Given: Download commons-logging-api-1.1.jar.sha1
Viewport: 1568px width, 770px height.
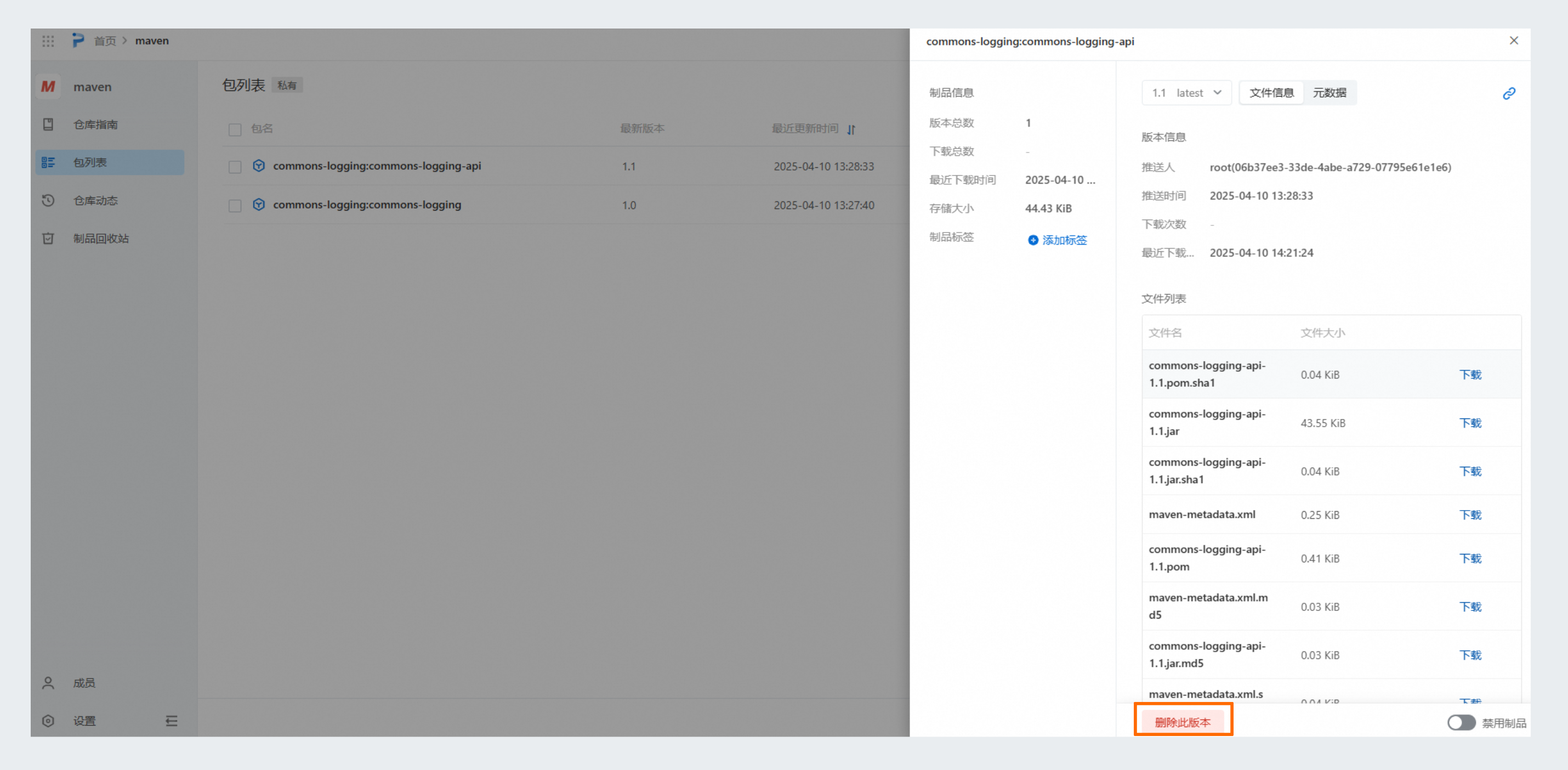Looking at the screenshot, I should 1470,471.
